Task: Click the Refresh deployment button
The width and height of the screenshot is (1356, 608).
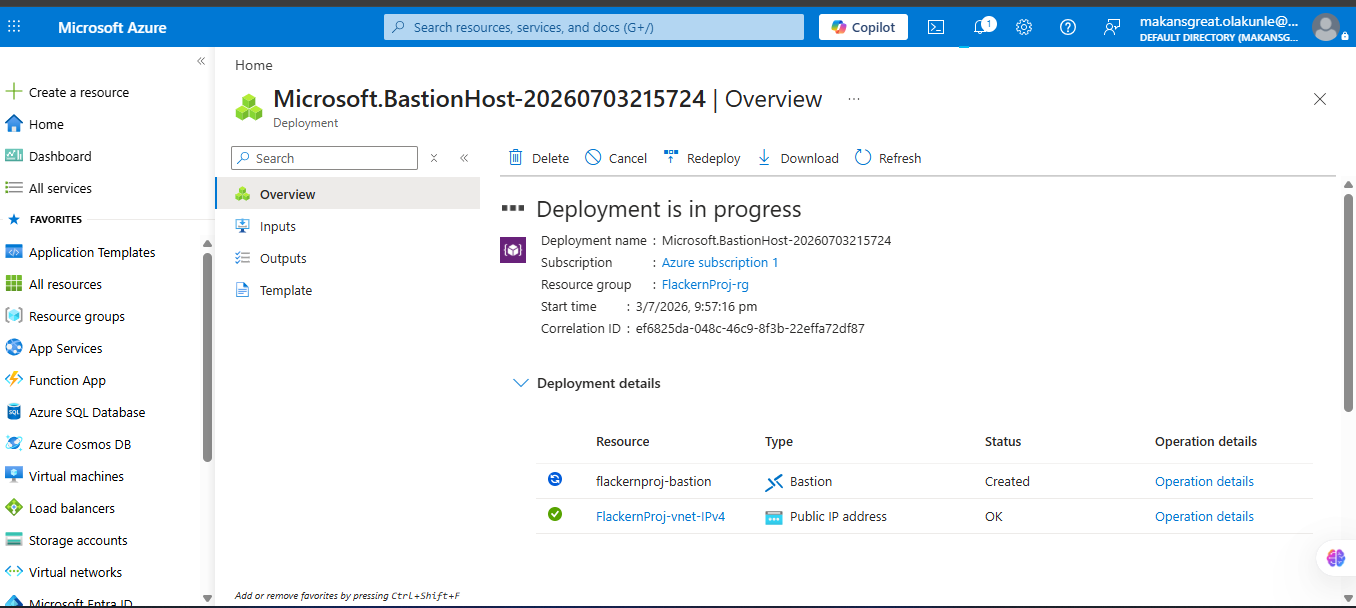Action: click(x=888, y=158)
